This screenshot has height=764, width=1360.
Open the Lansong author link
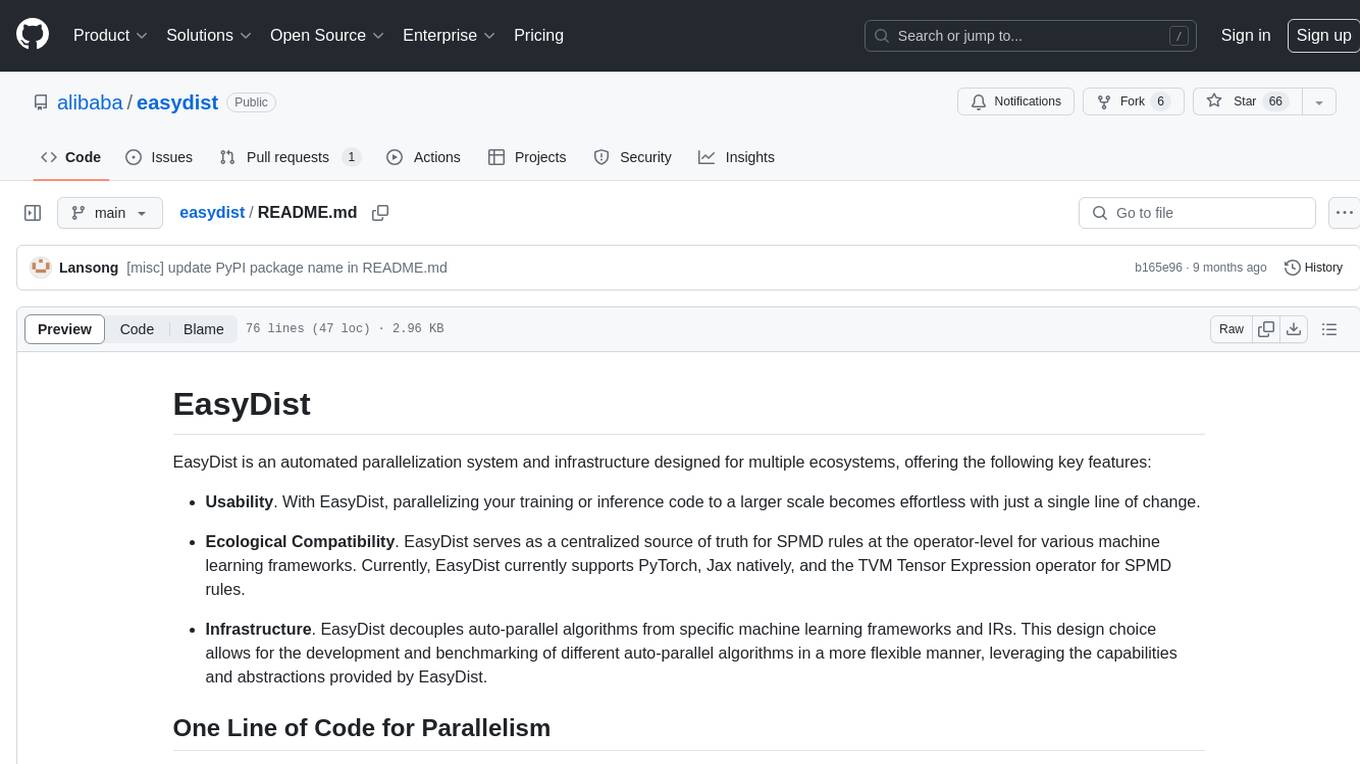tap(89, 267)
